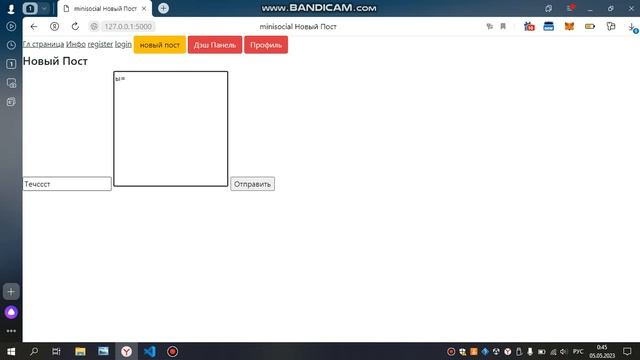This screenshot has width=640, height=360.
Task: Open the video play icon in sidebar
Action: (x=11, y=27)
